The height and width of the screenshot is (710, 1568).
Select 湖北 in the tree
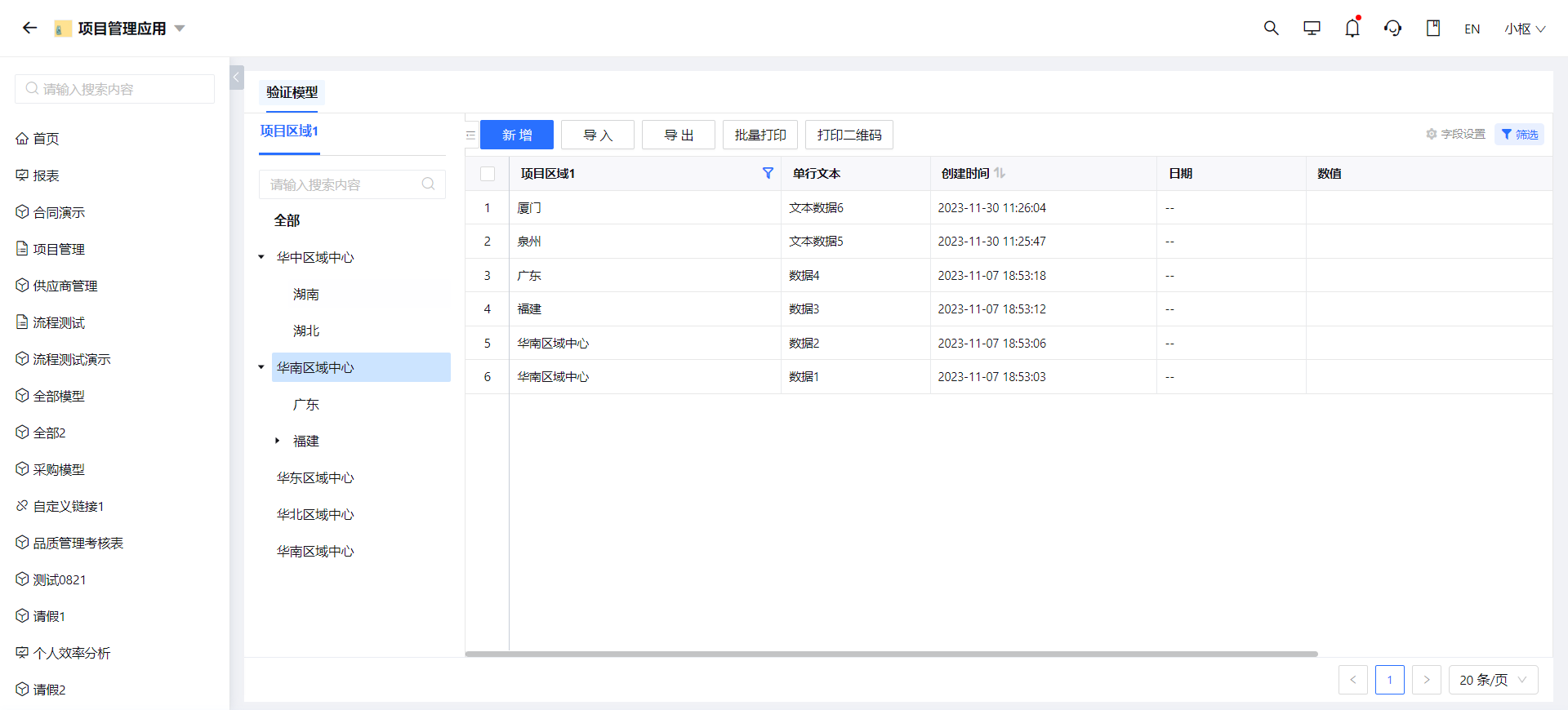(x=306, y=331)
